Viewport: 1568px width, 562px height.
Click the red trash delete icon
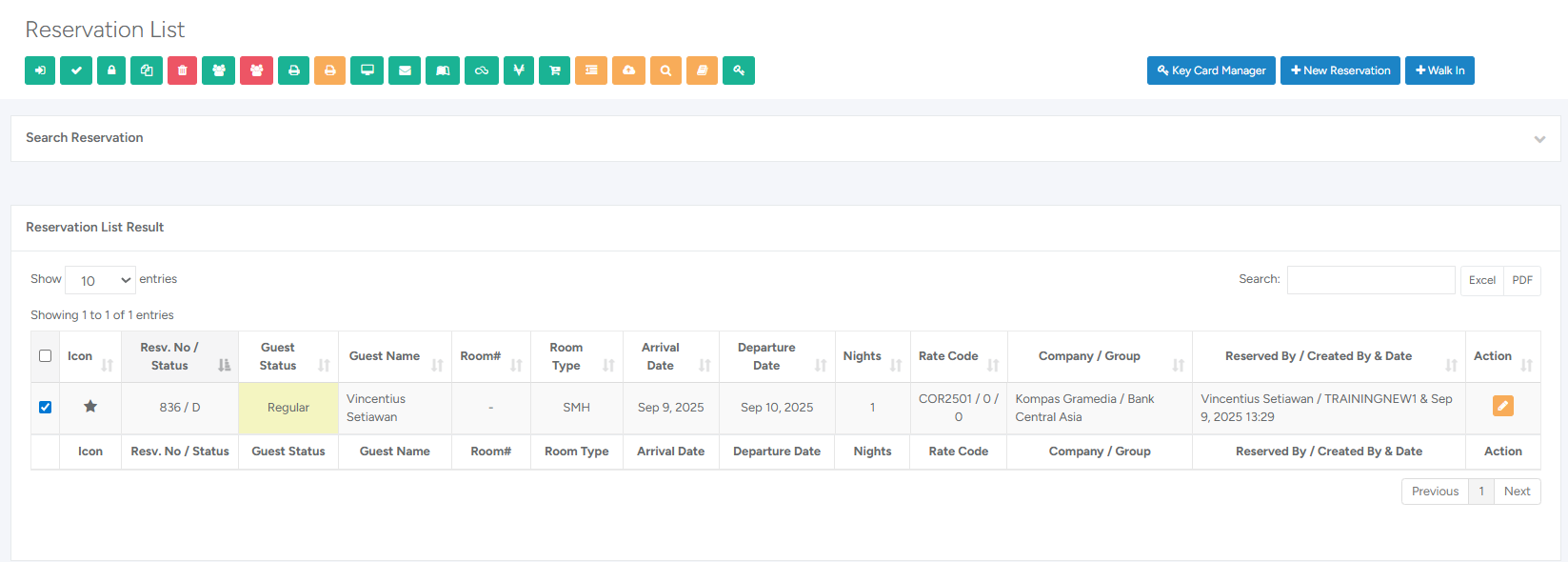(182, 70)
